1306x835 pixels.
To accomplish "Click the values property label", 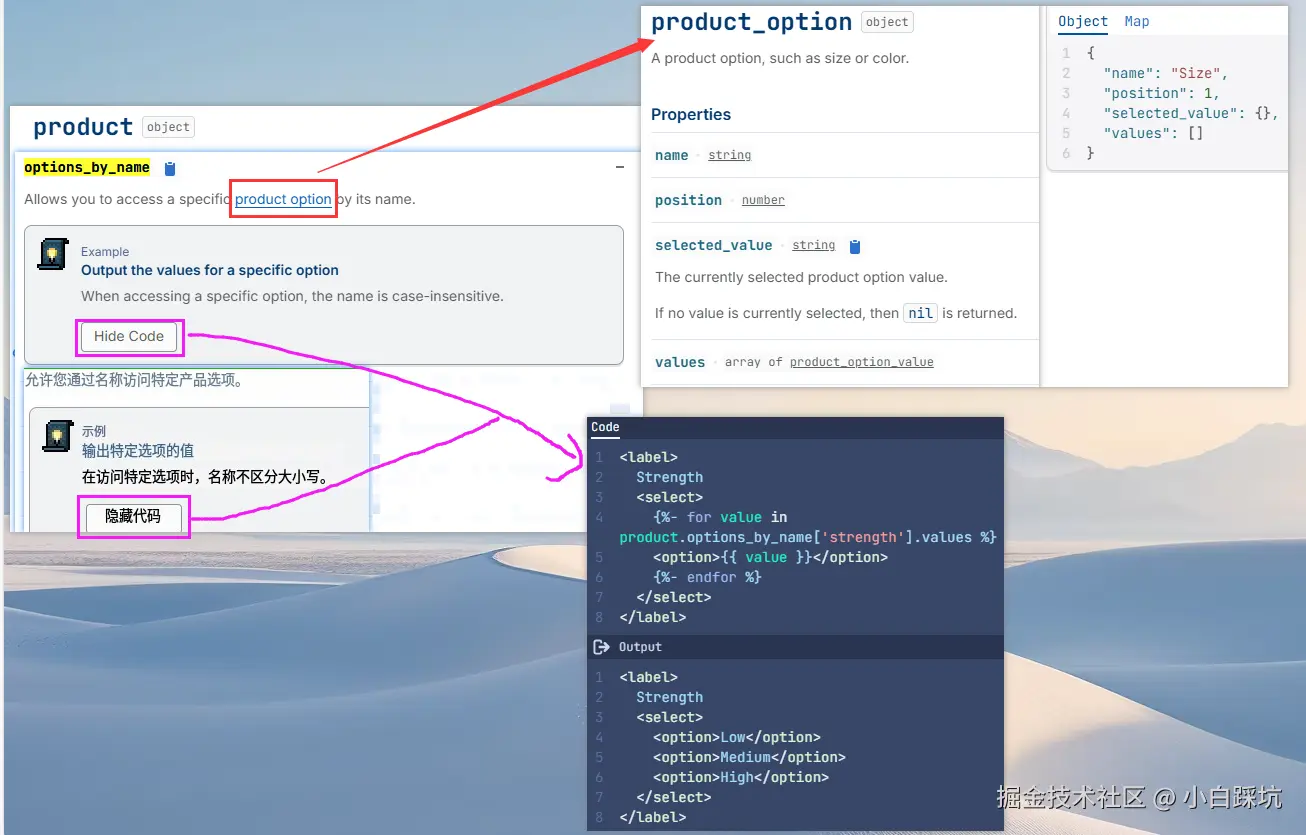I will coord(680,362).
